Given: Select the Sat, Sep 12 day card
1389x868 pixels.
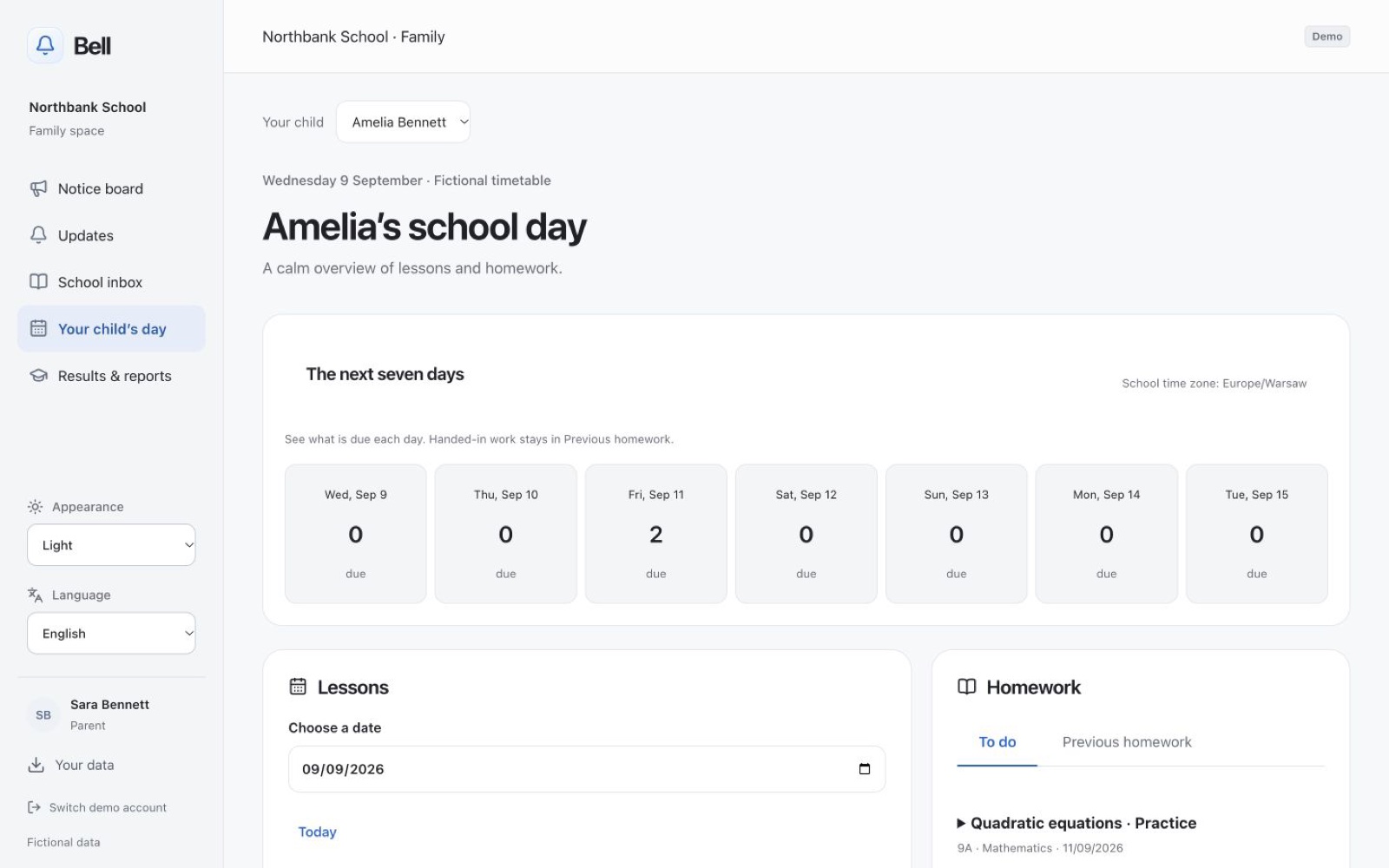Looking at the screenshot, I should pos(806,534).
